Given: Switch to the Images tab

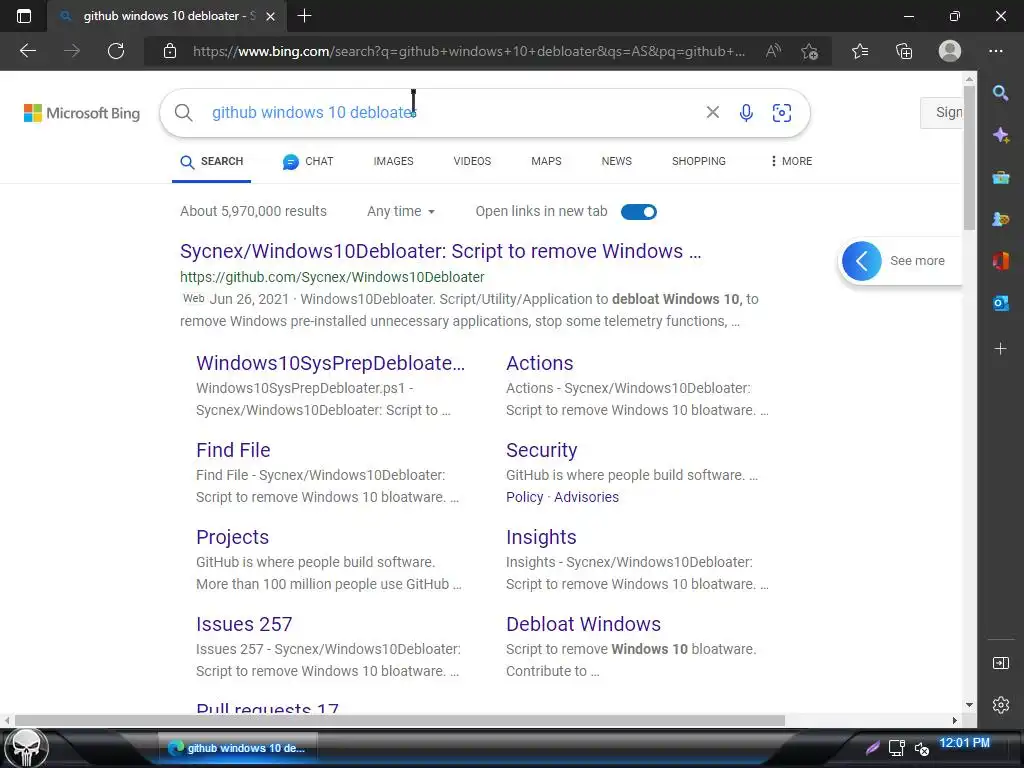Looking at the screenshot, I should click(393, 161).
